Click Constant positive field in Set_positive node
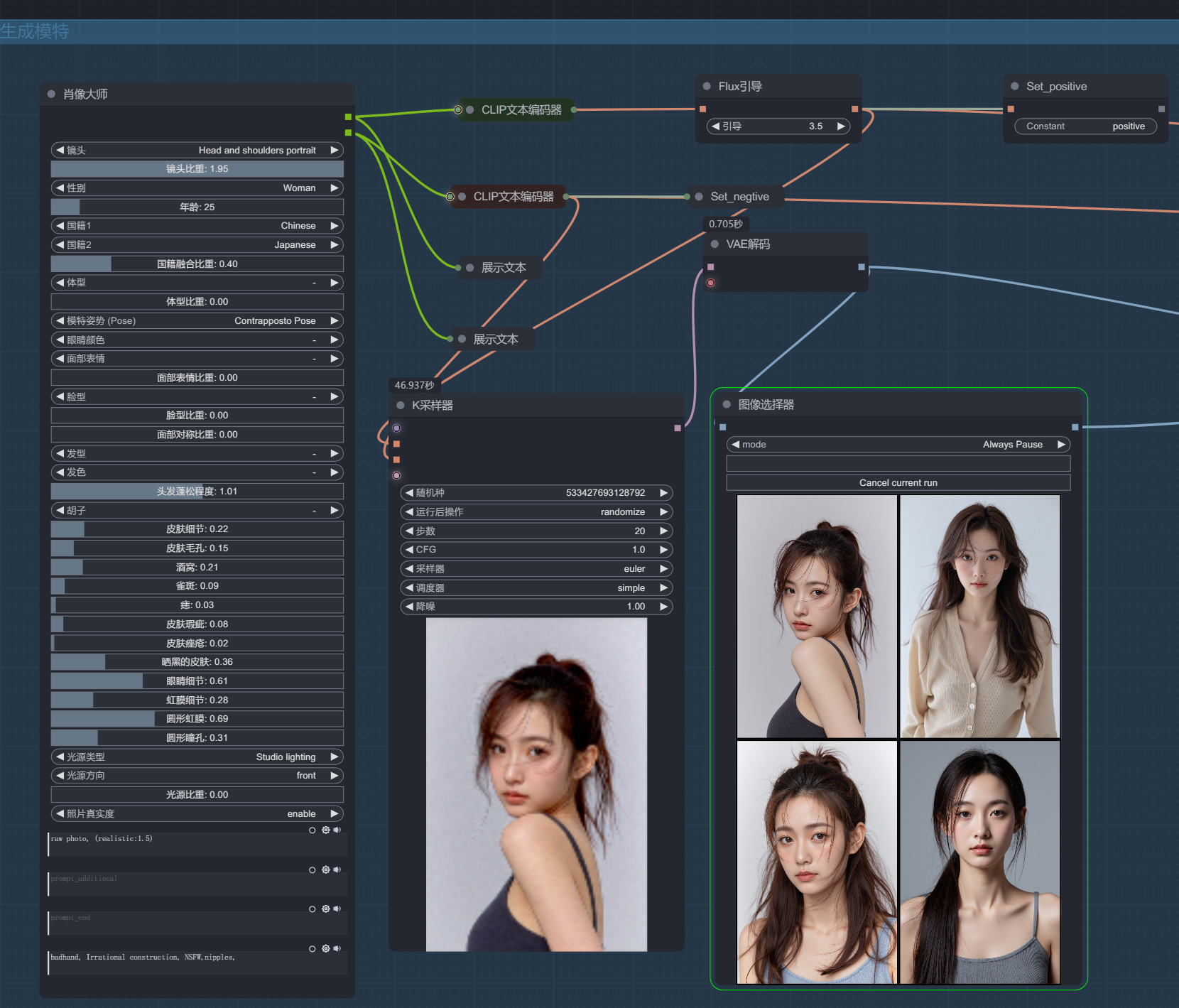 coord(1085,126)
